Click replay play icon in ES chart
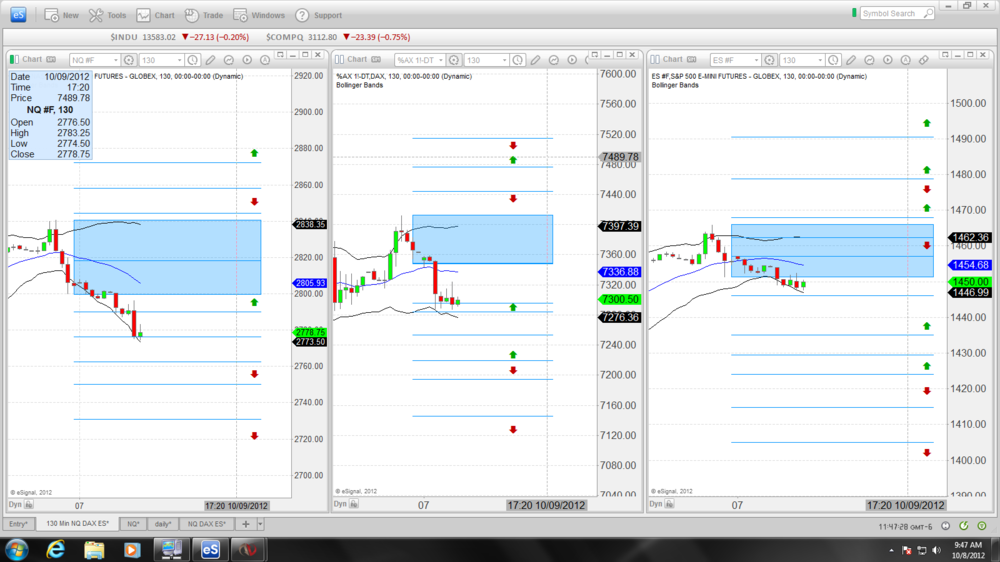The image size is (1000, 562). pos(887,60)
